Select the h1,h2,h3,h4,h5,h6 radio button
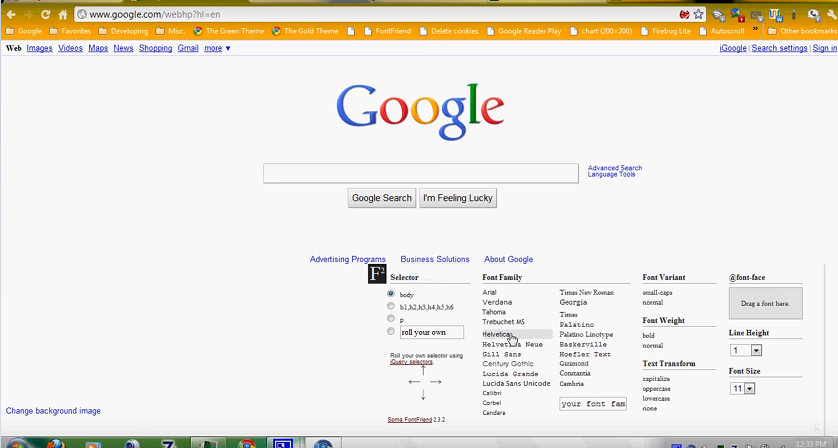The height and width of the screenshot is (448, 838). pos(391,306)
